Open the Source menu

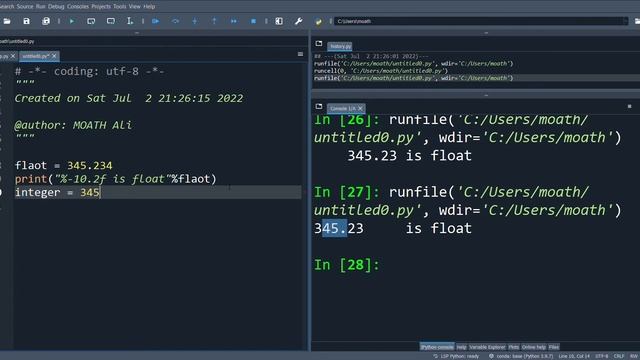(x=25, y=7)
